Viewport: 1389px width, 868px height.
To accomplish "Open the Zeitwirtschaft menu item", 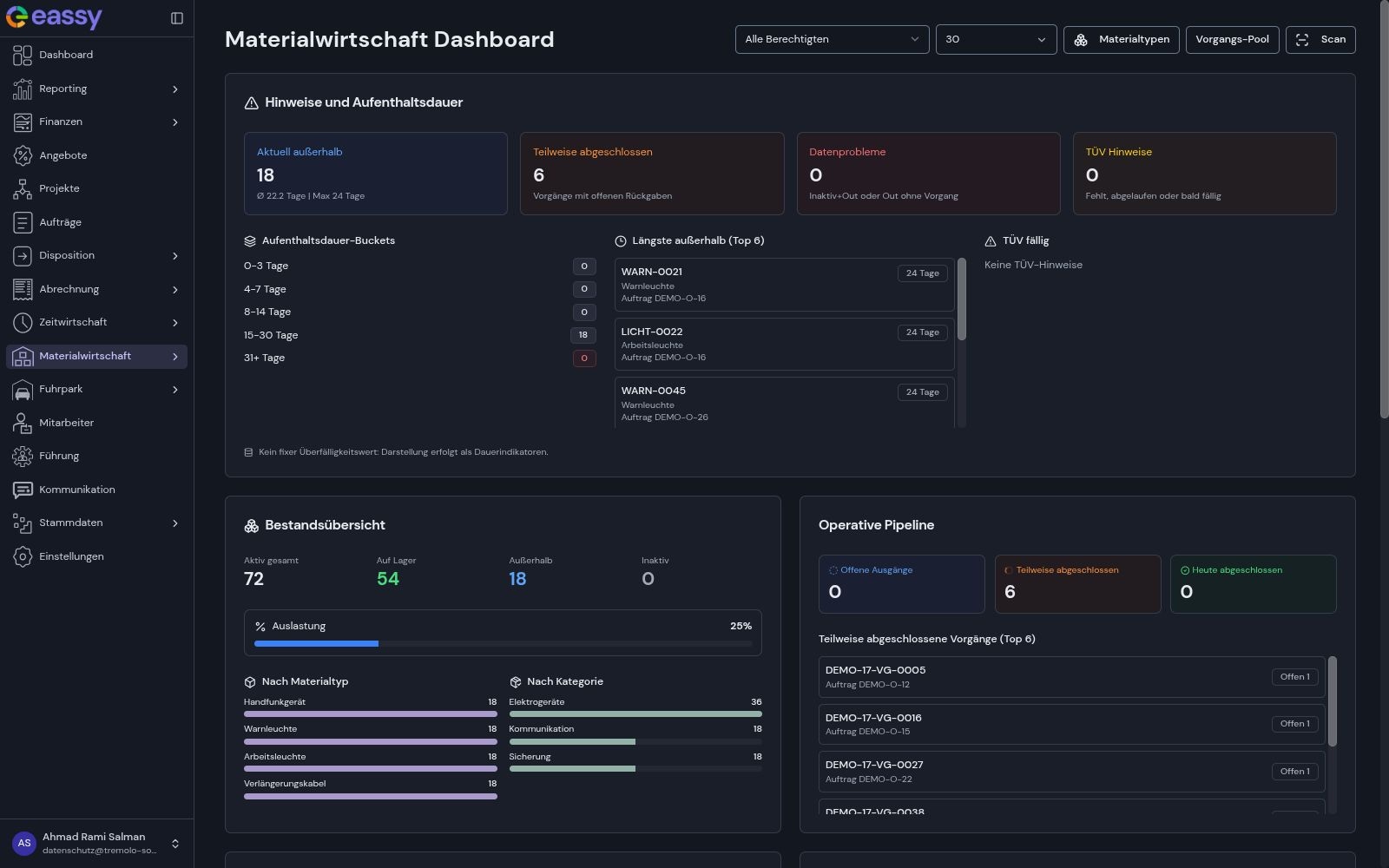I will (x=96, y=323).
